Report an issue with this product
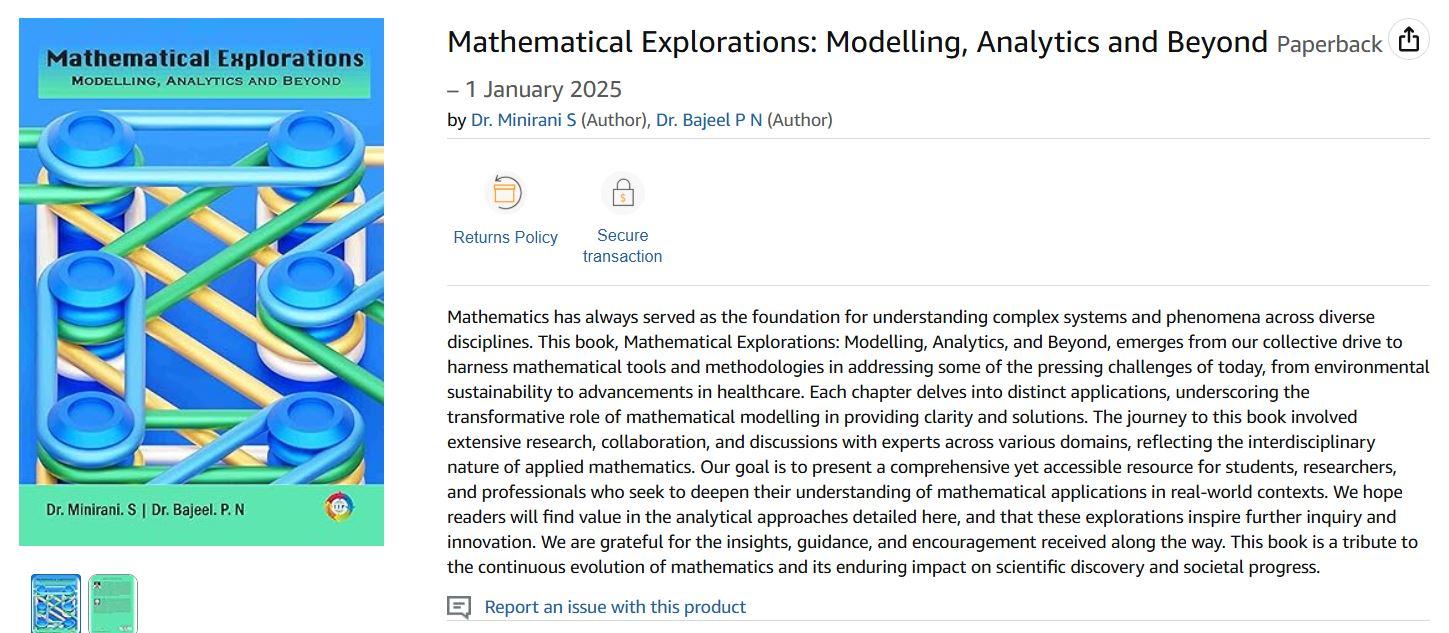This screenshot has height=633, width=1449. [615, 607]
